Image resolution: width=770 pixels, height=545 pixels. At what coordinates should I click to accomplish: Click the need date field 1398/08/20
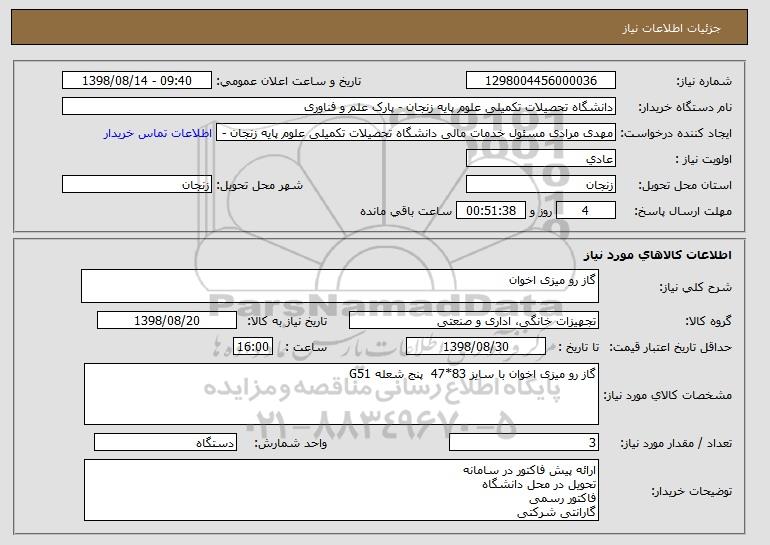(x=167, y=321)
